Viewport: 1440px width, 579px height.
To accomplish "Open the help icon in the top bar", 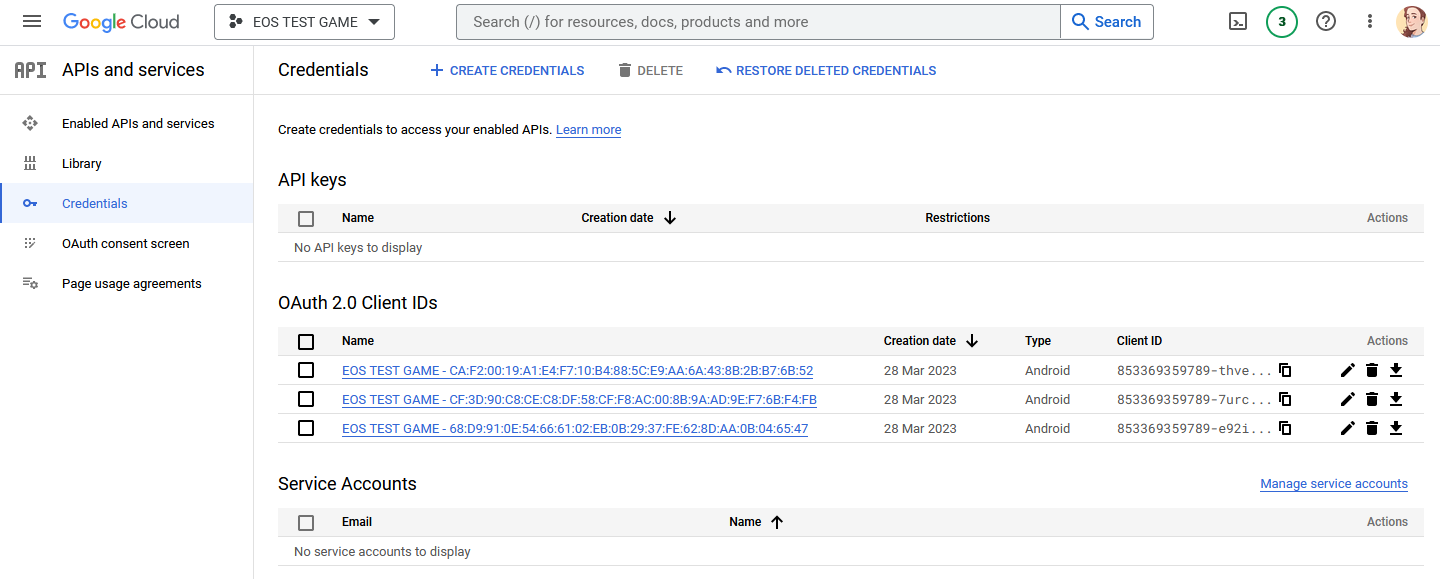I will (1325, 20).
